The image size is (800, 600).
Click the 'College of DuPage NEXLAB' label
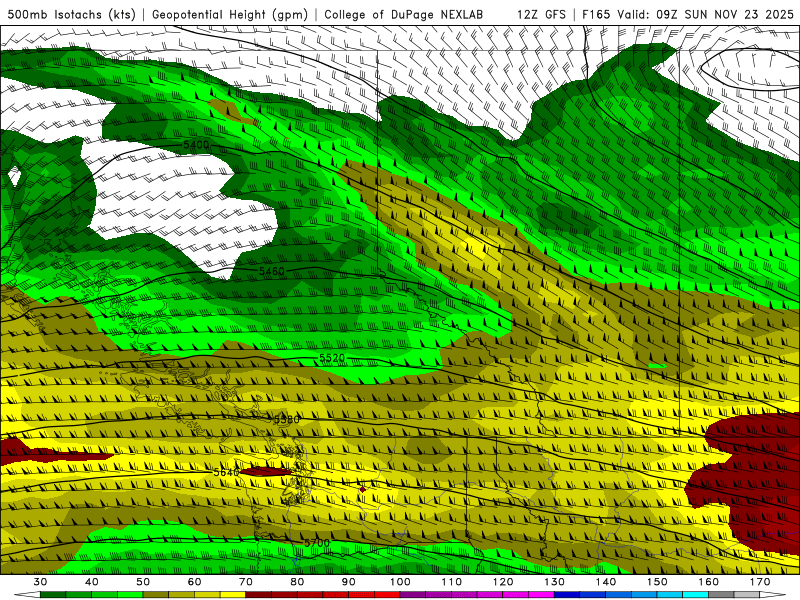[x=403, y=14]
